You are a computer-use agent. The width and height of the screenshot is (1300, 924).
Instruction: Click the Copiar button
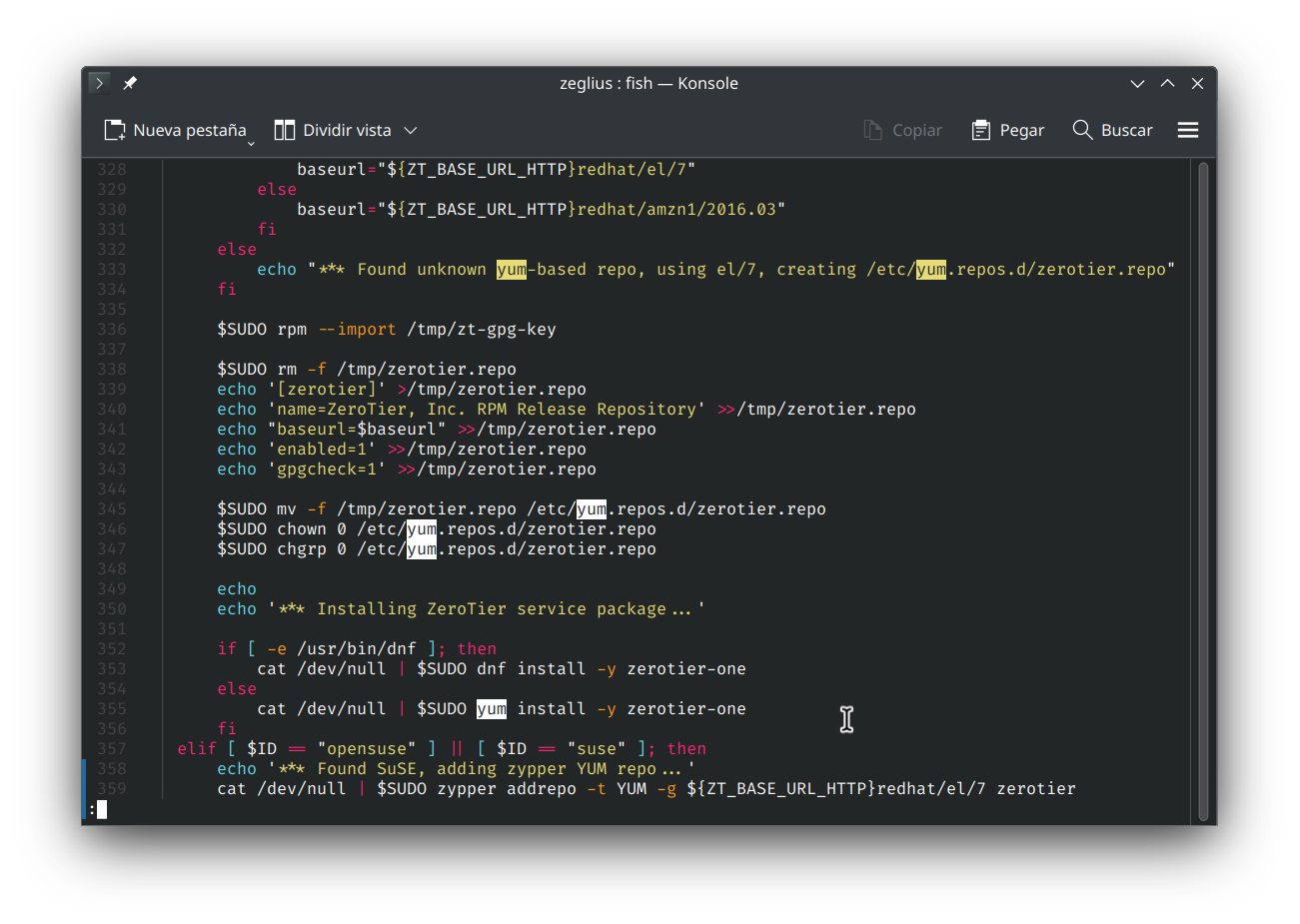(903, 130)
